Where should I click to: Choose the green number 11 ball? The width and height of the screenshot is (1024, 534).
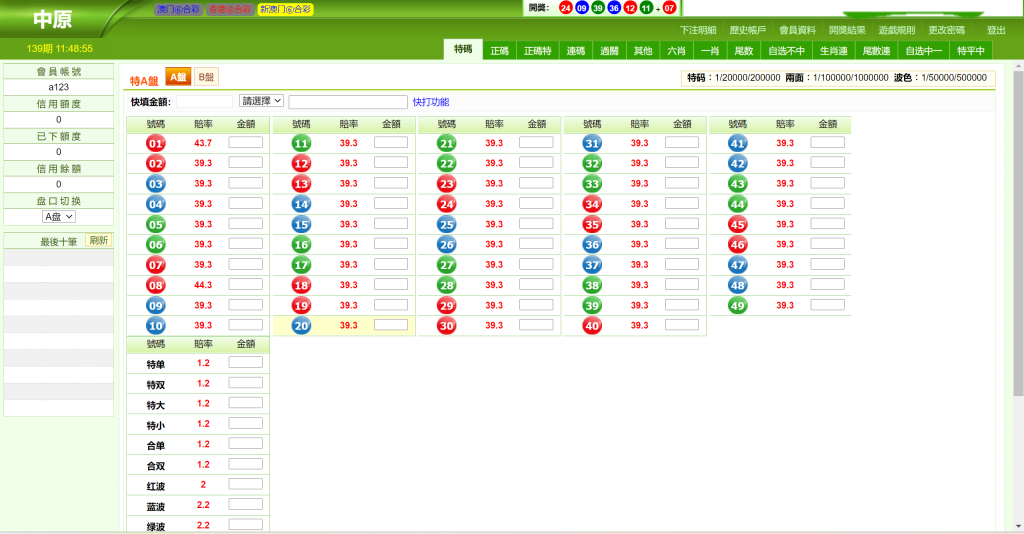click(x=301, y=143)
